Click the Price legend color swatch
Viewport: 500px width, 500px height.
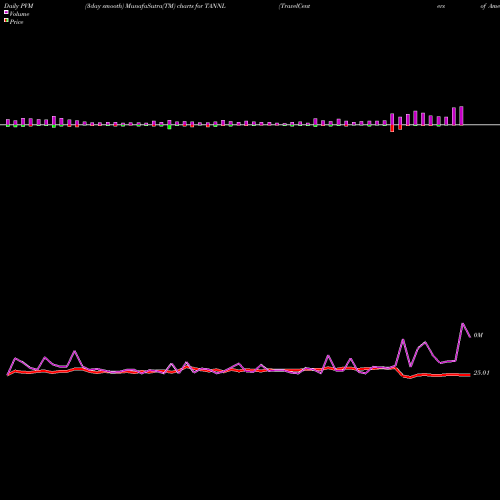tap(6, 21)
